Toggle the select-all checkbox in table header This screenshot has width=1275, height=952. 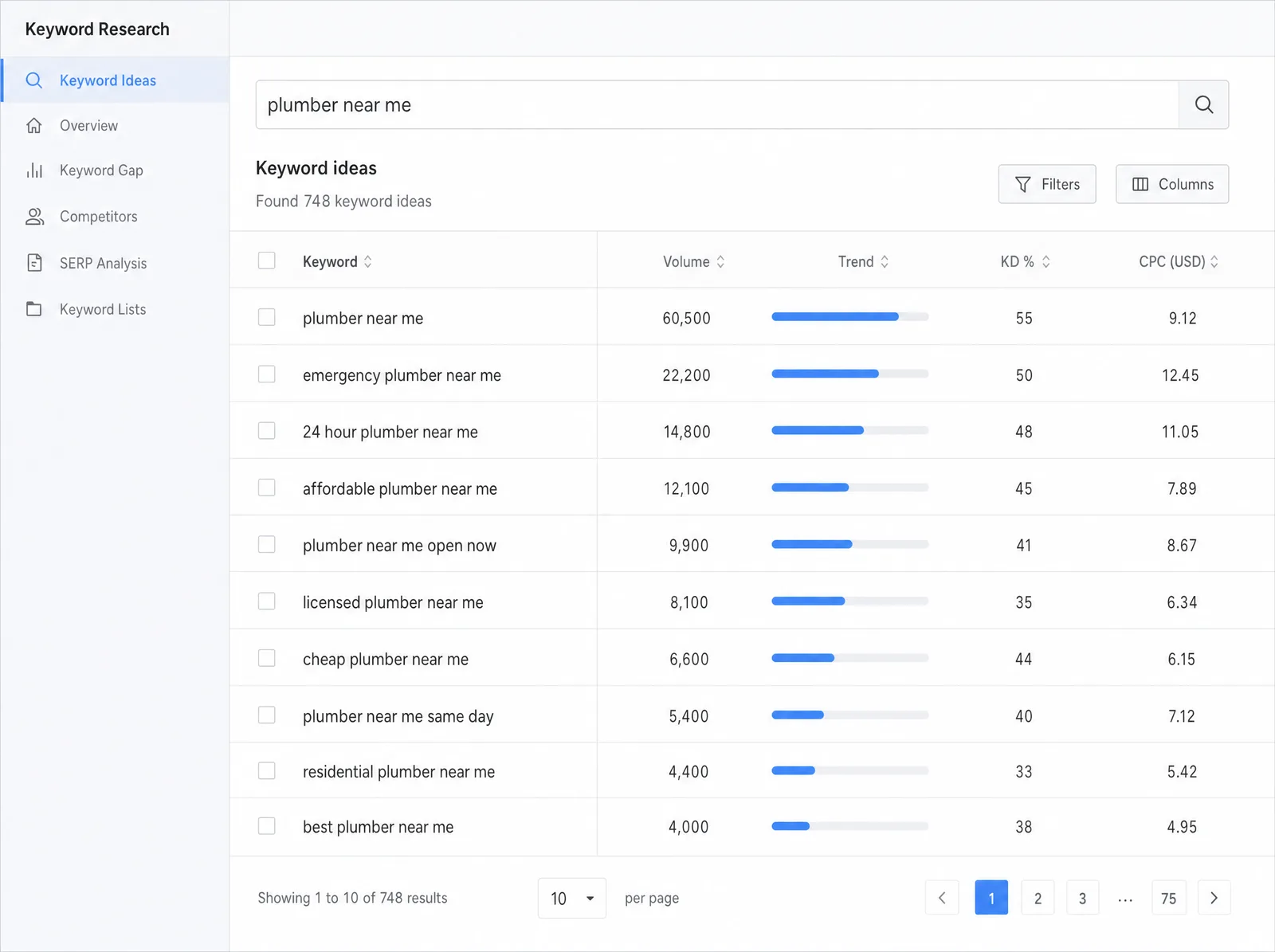click(267, 261)
